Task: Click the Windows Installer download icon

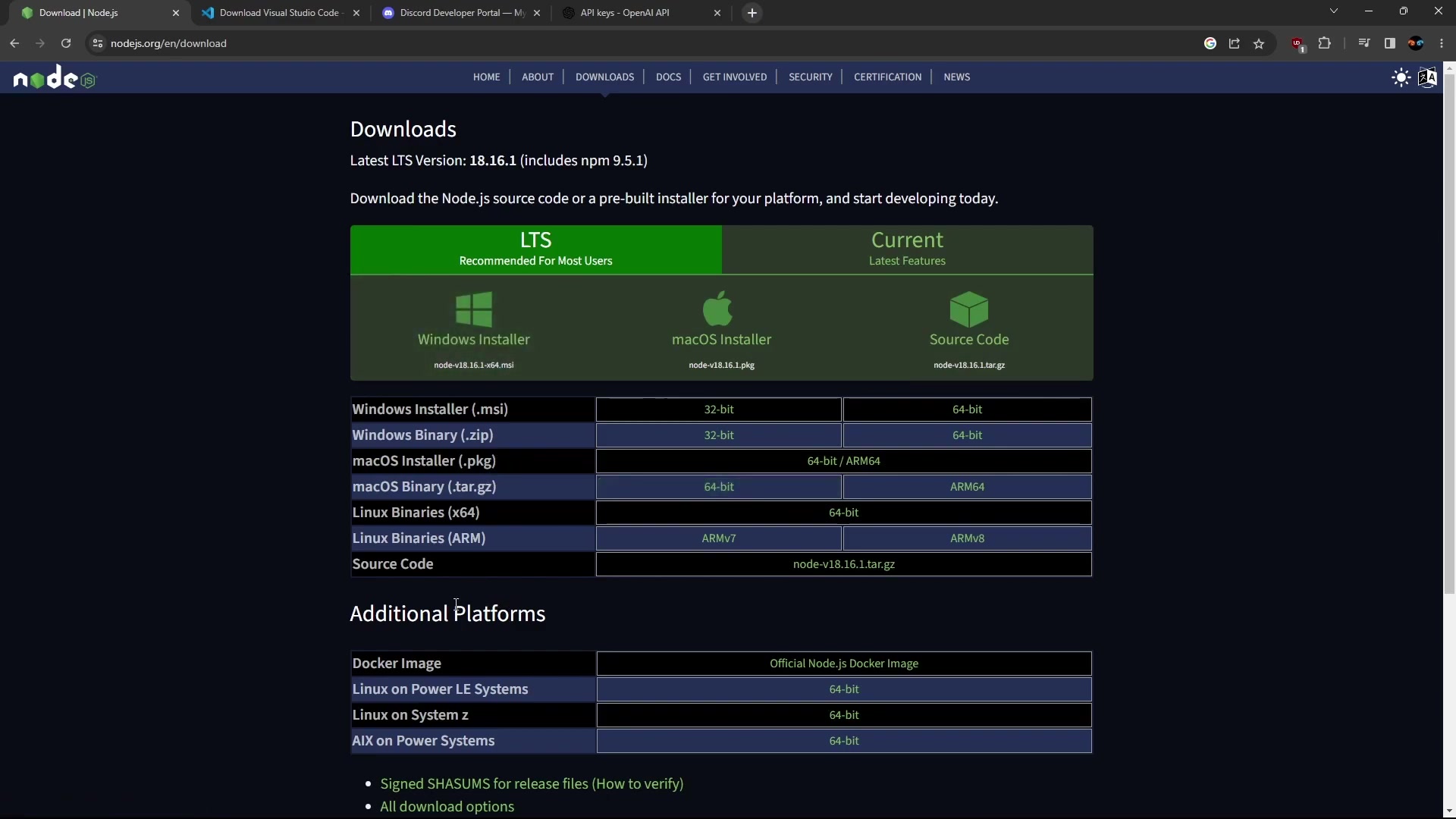Action: (x=473, y=309)
